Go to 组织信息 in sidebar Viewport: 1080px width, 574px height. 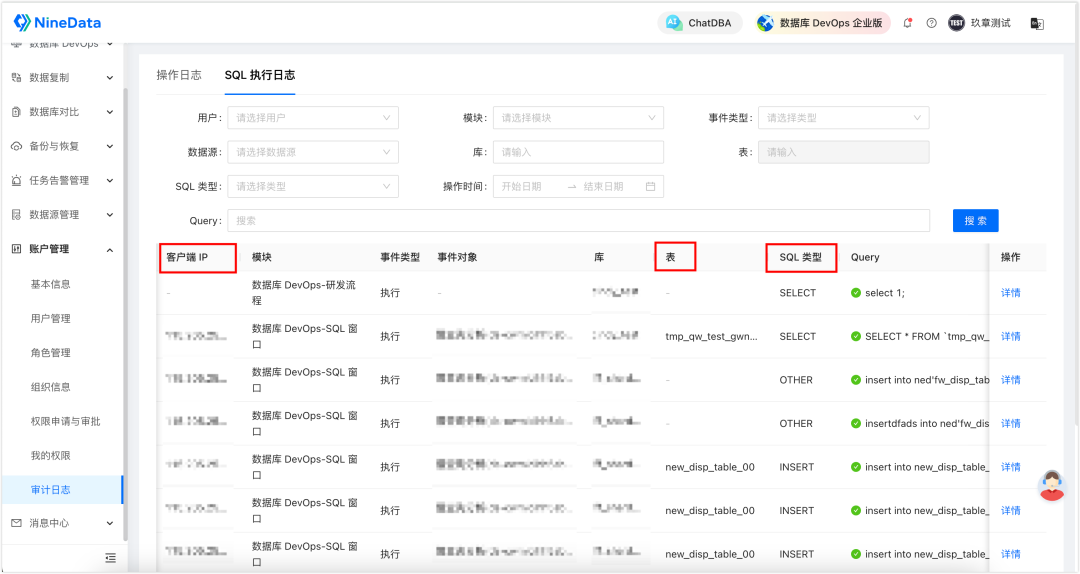click(50, 387)
